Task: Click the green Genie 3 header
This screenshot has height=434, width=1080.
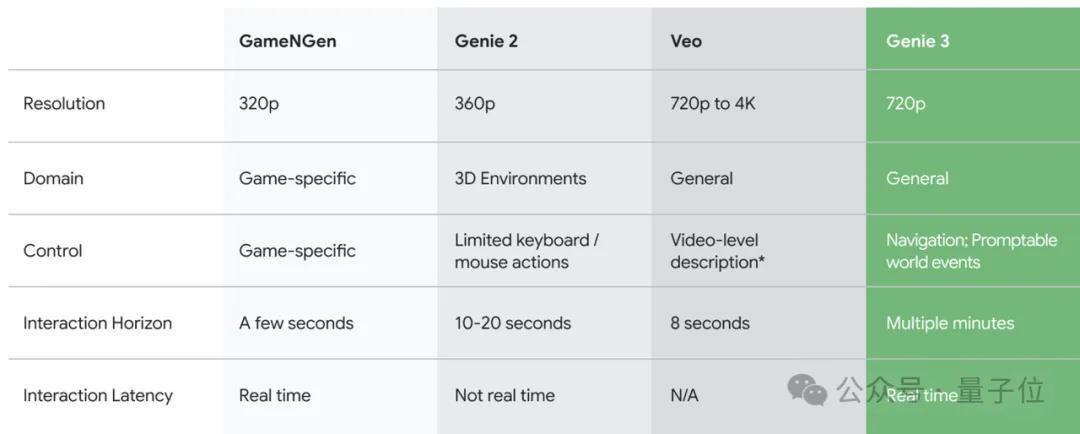Action: (x=917, y=41)
